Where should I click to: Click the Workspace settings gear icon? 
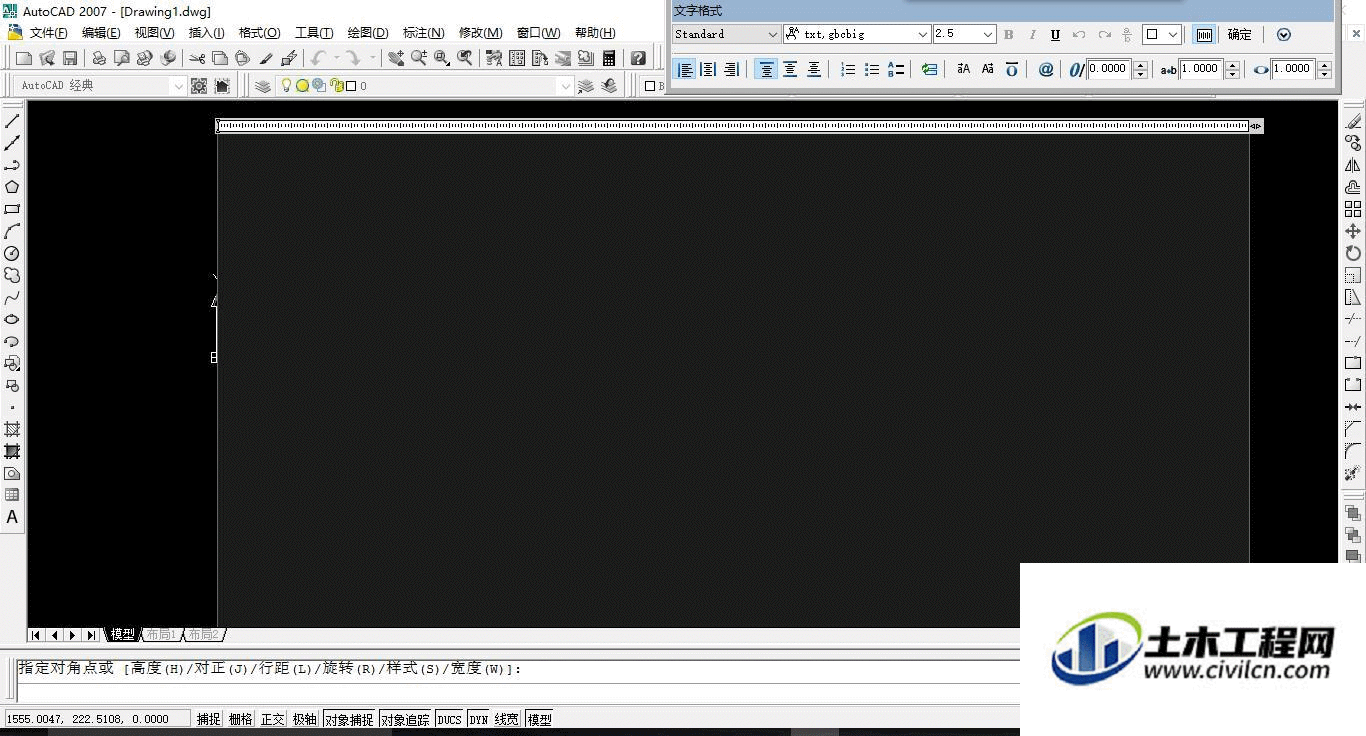pyautogui.click(x=199, y=86)
